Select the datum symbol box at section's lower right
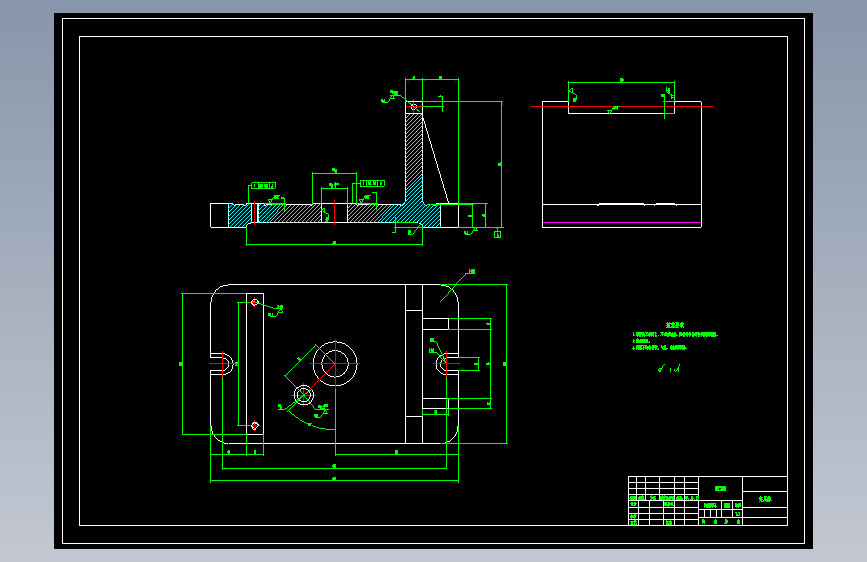This screenshot has width=867, height=562. click(x=497, y=235)
